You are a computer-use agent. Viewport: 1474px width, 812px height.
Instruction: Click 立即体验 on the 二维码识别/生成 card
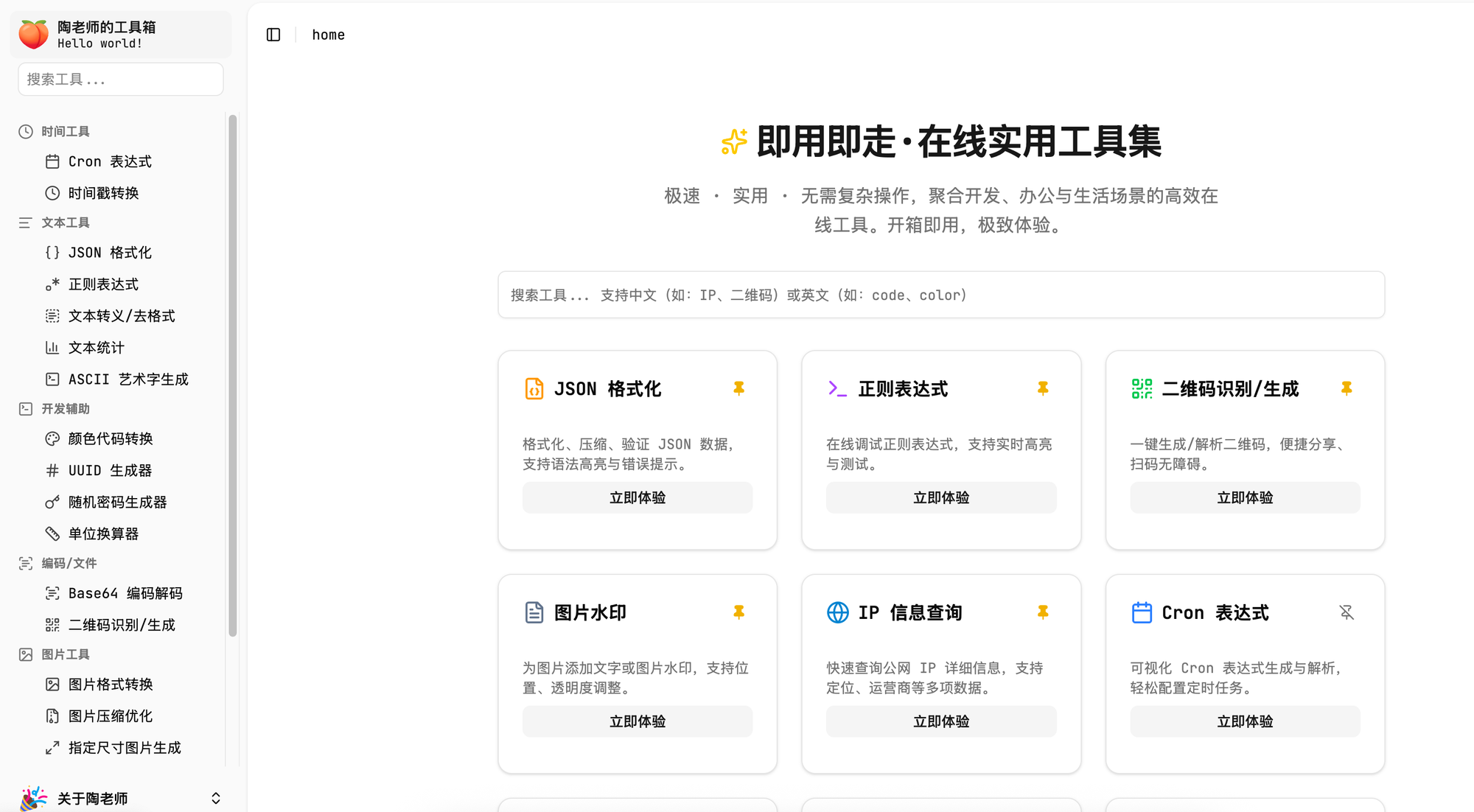pyautogui.click(x=1244, y=497)
